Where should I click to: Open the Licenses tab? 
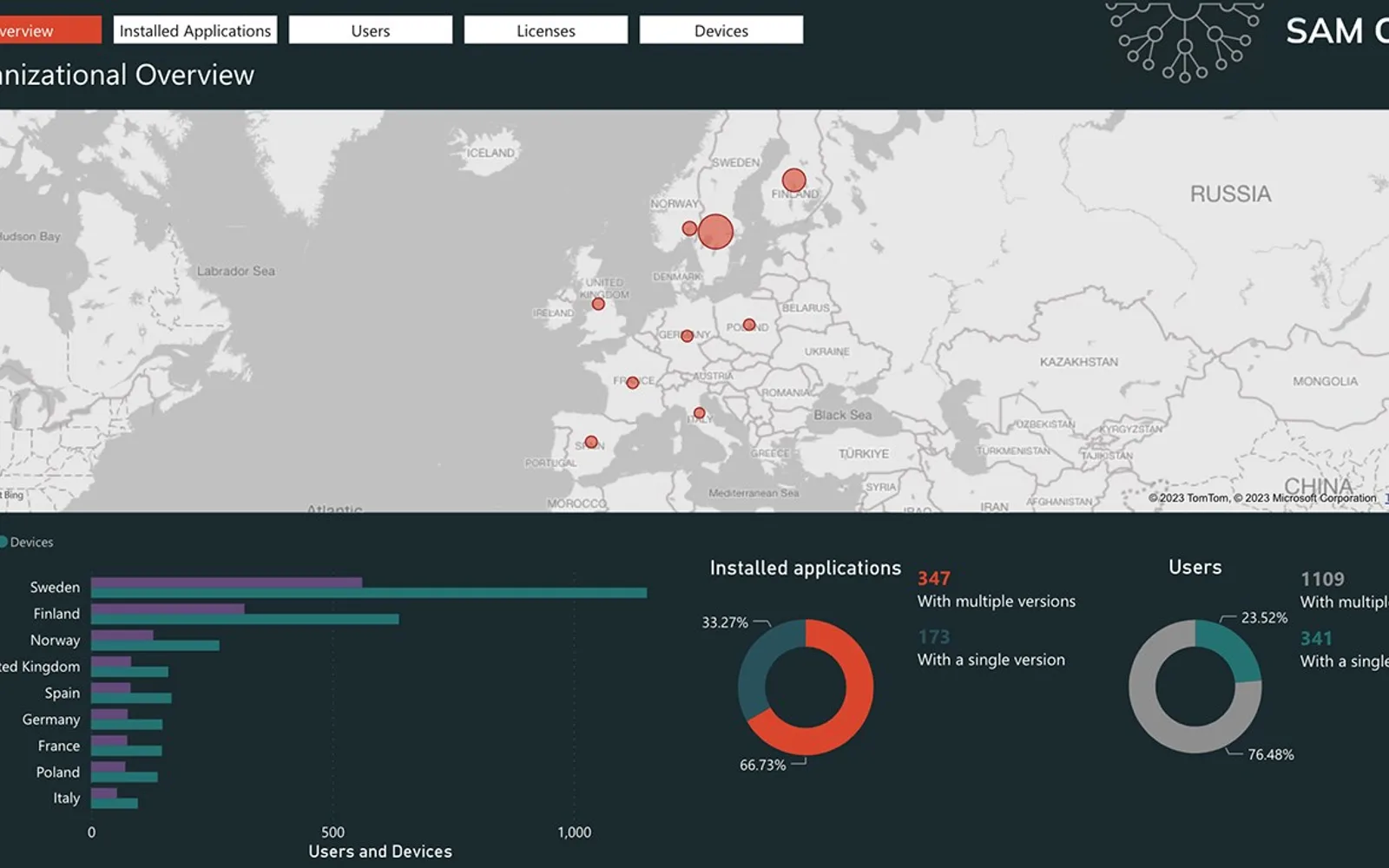(x=546, y=30)
